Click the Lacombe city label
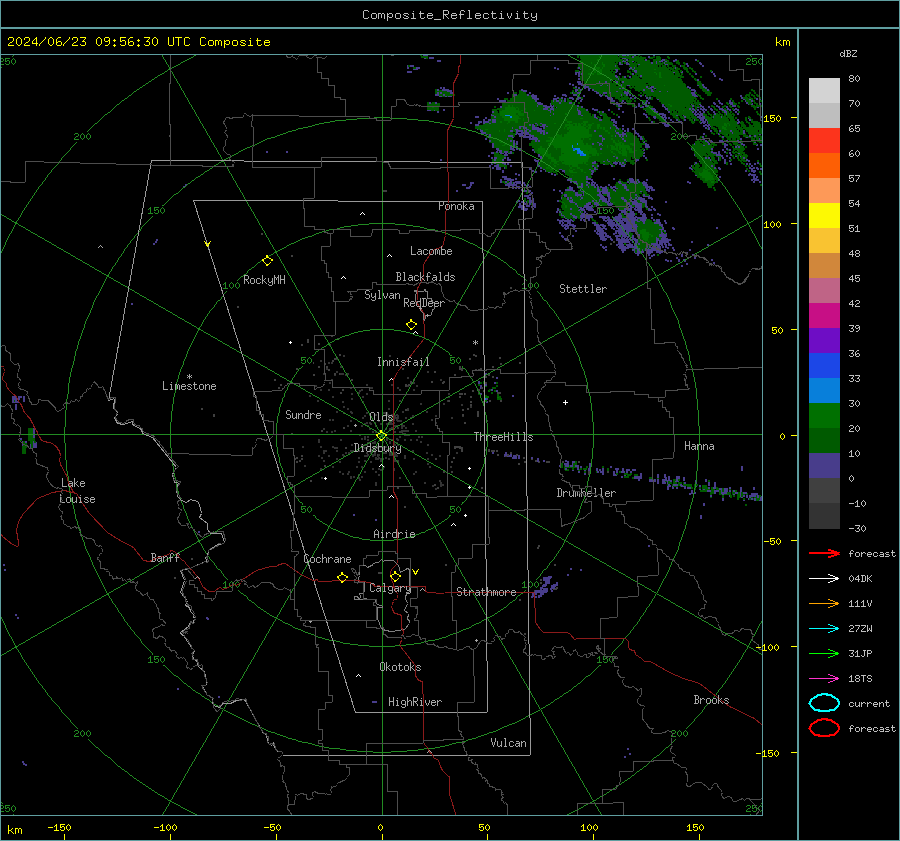This screenshot has width=900, height=841. point(431,251)
